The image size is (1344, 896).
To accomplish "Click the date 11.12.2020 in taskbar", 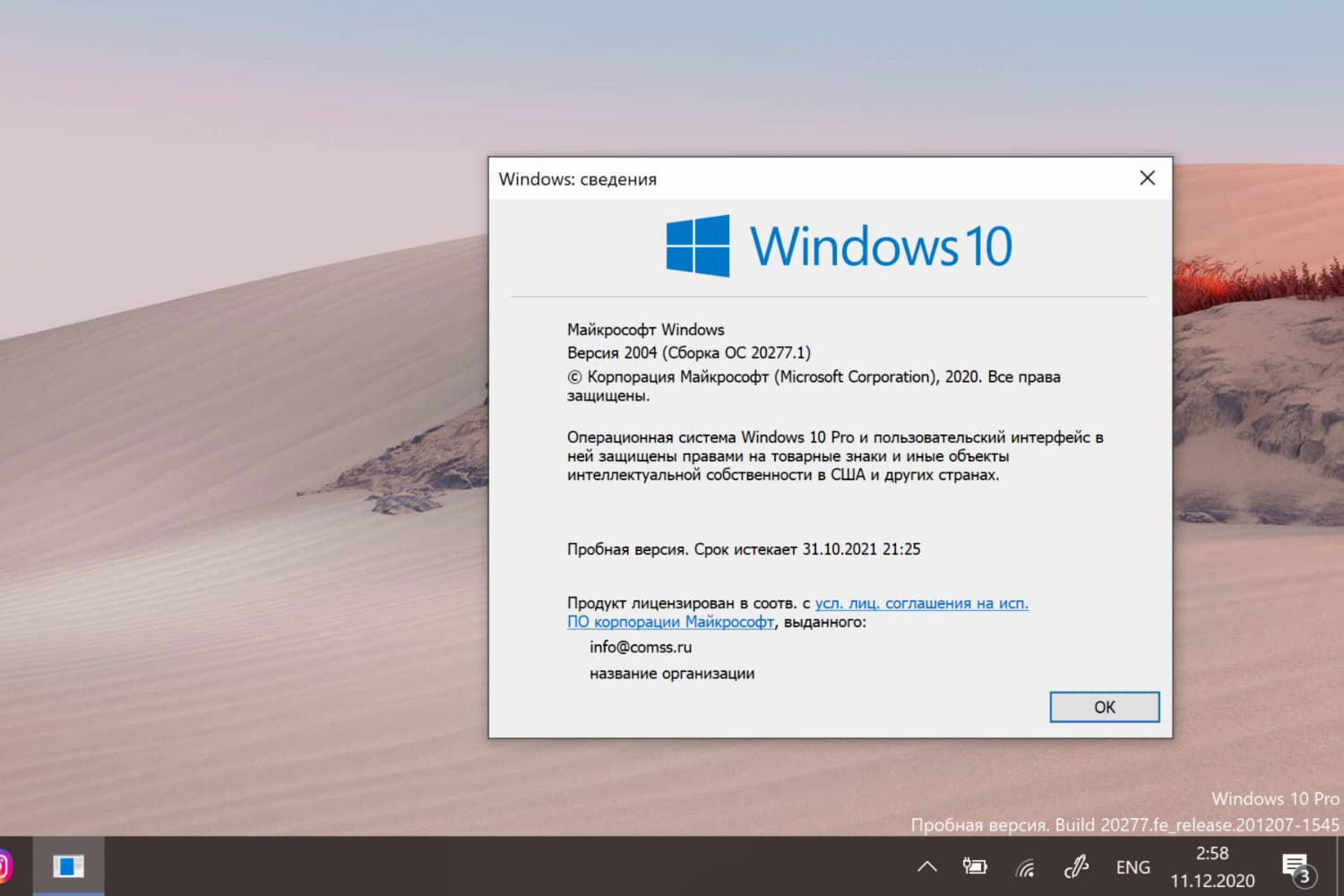I will 1212,879.
